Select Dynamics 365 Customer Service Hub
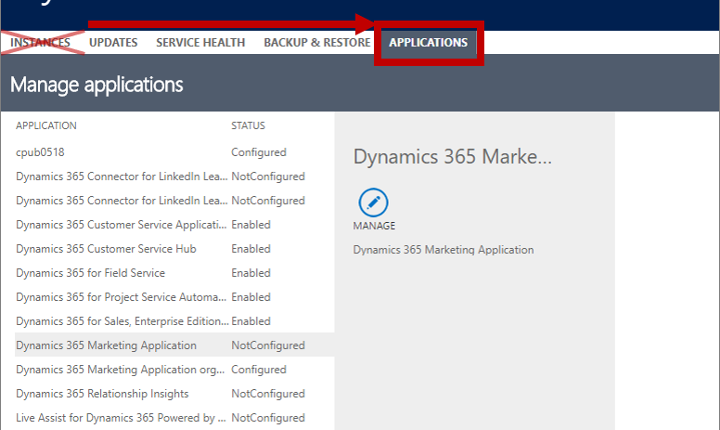 [x=120, y=249]
